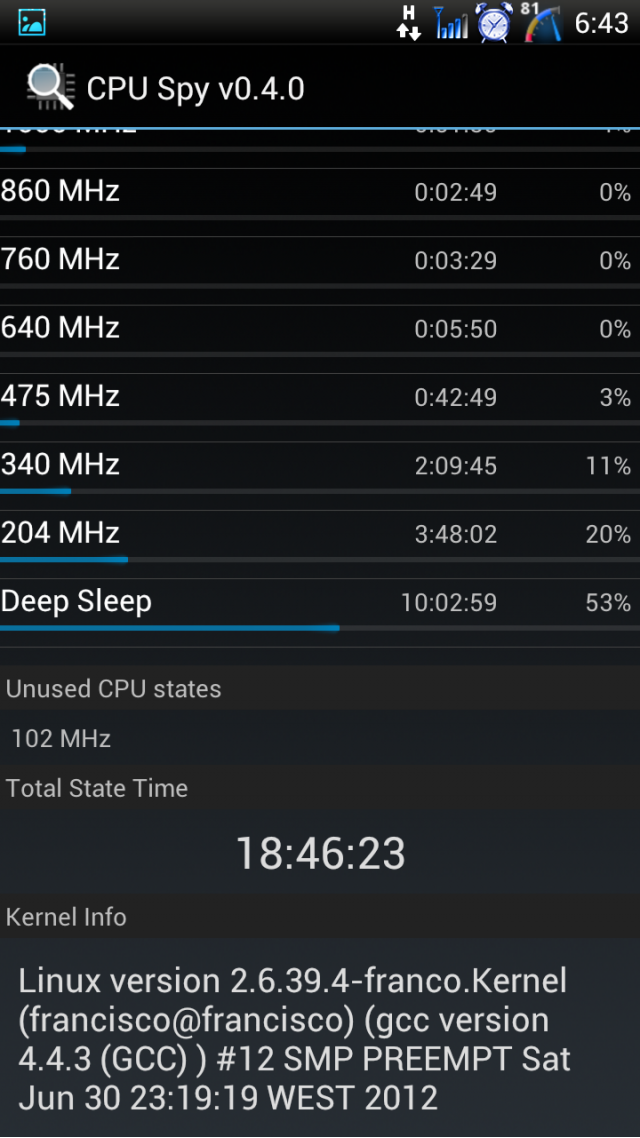Select the 204 MHz state row

pos(320,535)
